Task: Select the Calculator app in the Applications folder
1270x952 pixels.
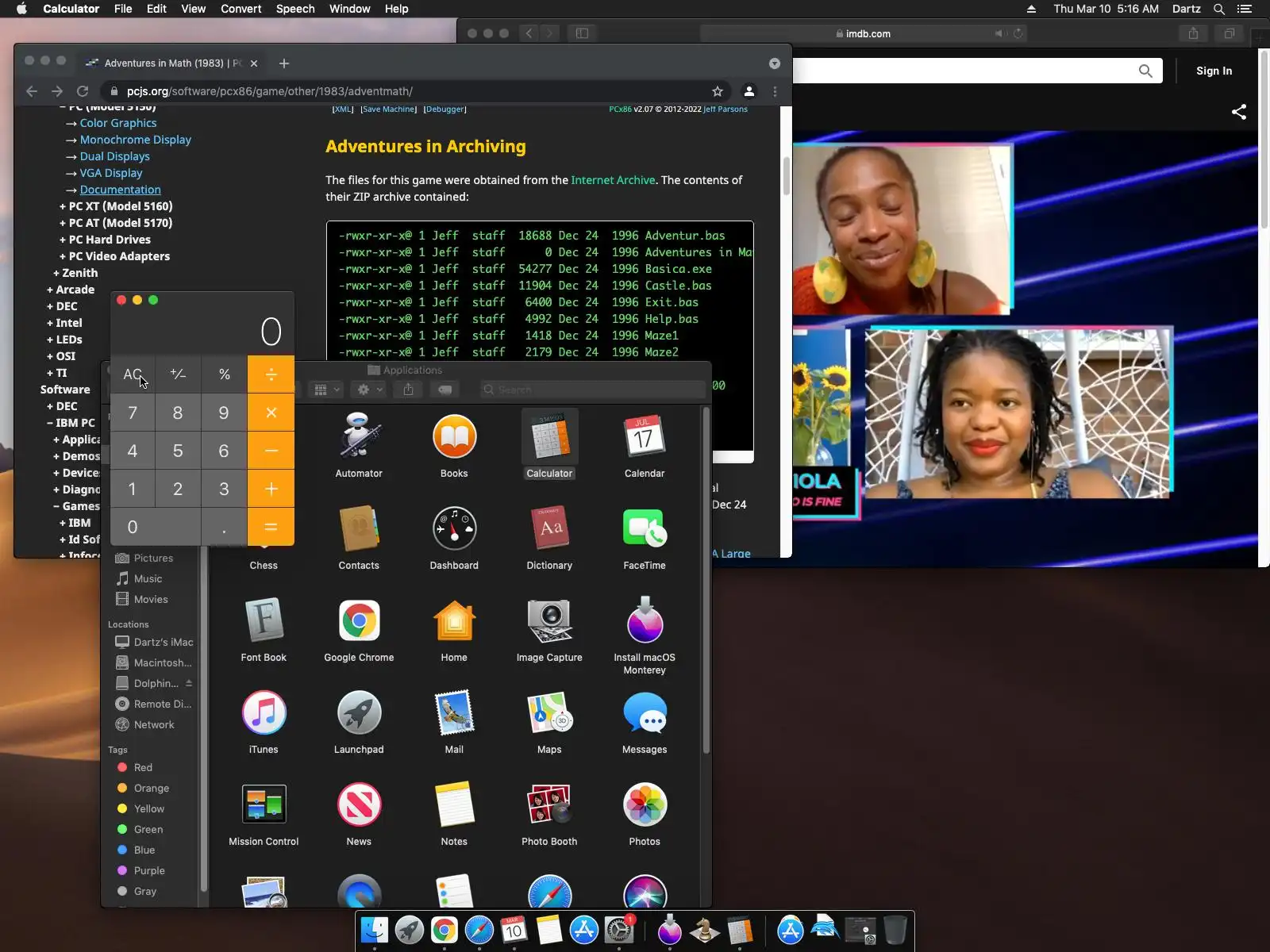Action: click(x=549, y=436)
